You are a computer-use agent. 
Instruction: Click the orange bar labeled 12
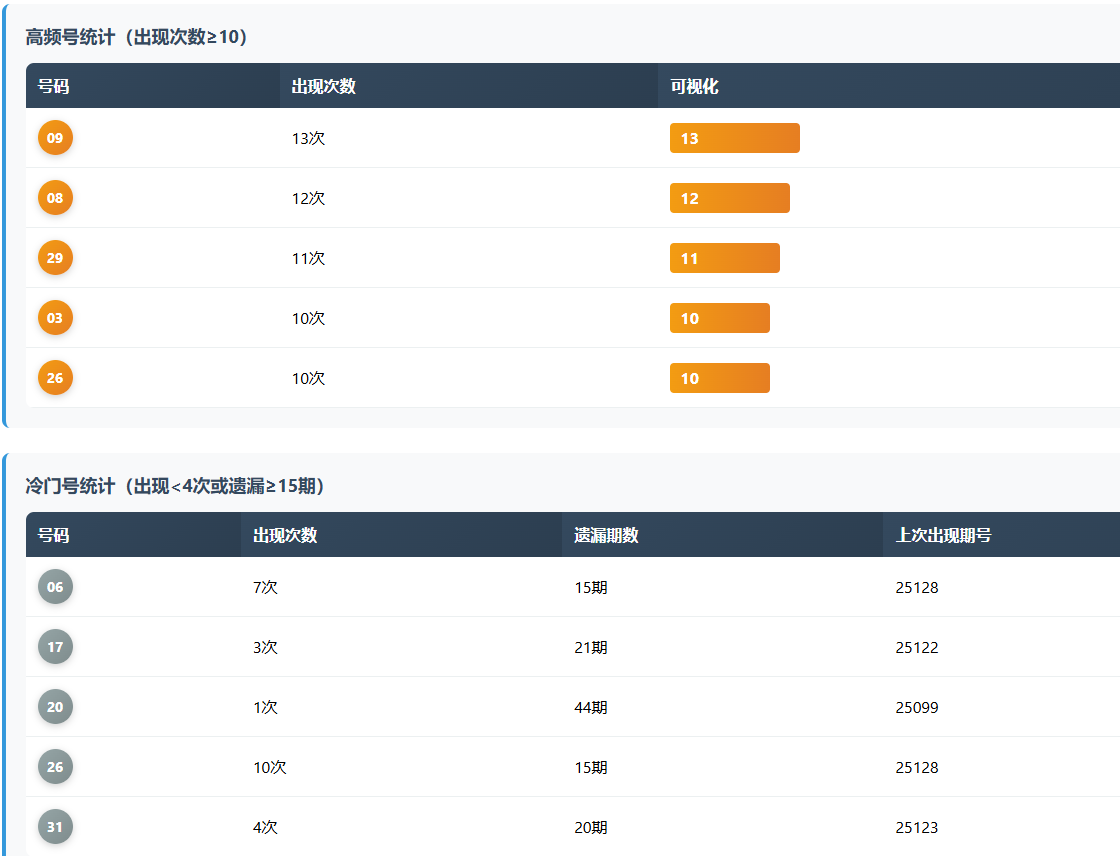click(729, 198)
